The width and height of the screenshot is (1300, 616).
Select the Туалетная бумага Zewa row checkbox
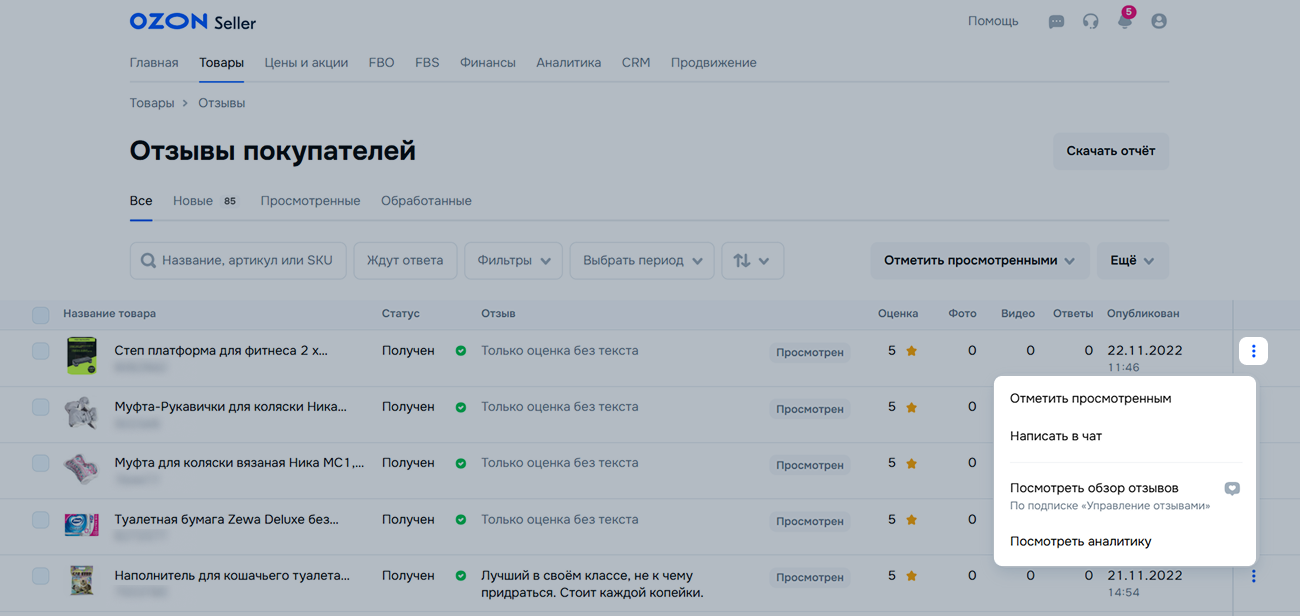tap(40, 520)
